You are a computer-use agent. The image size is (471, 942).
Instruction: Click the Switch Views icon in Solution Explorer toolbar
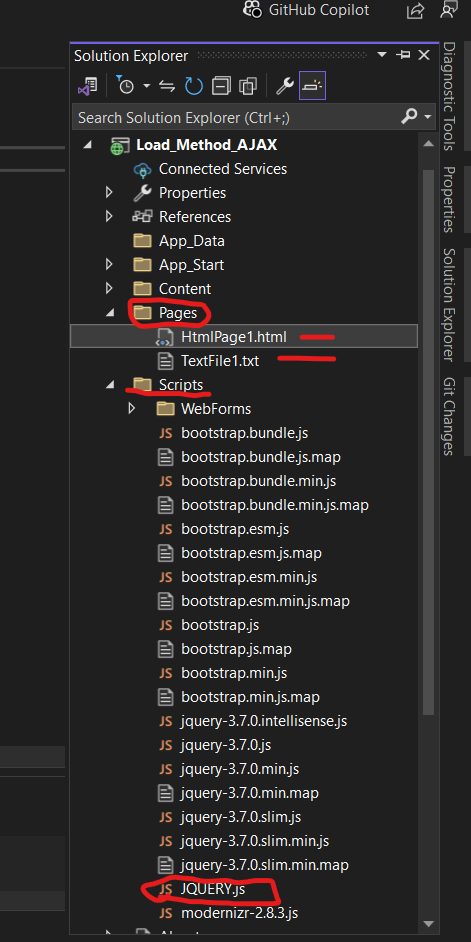88,86
